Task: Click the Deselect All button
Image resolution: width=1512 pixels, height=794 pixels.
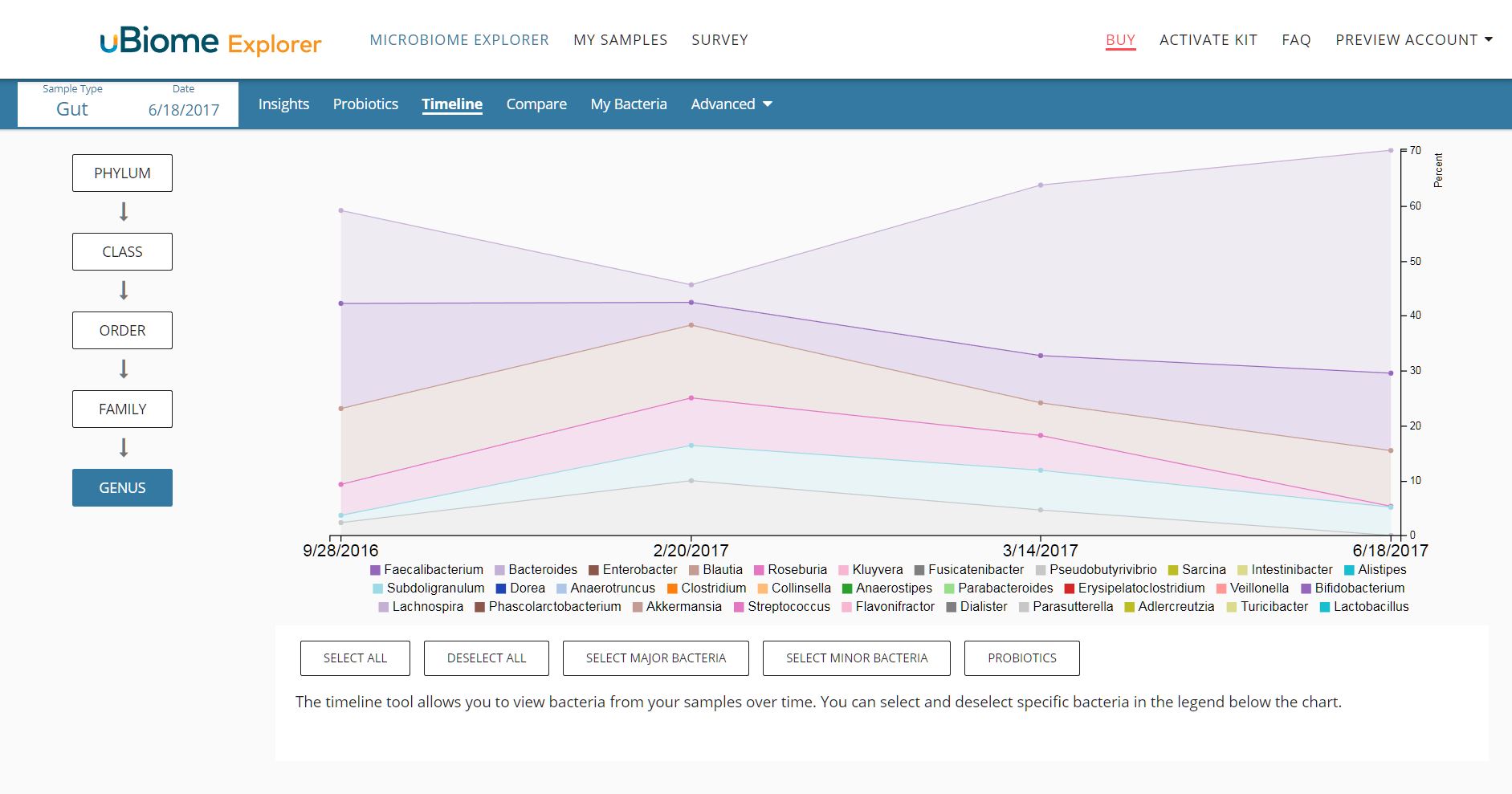Action: click(x=487, y=658)
